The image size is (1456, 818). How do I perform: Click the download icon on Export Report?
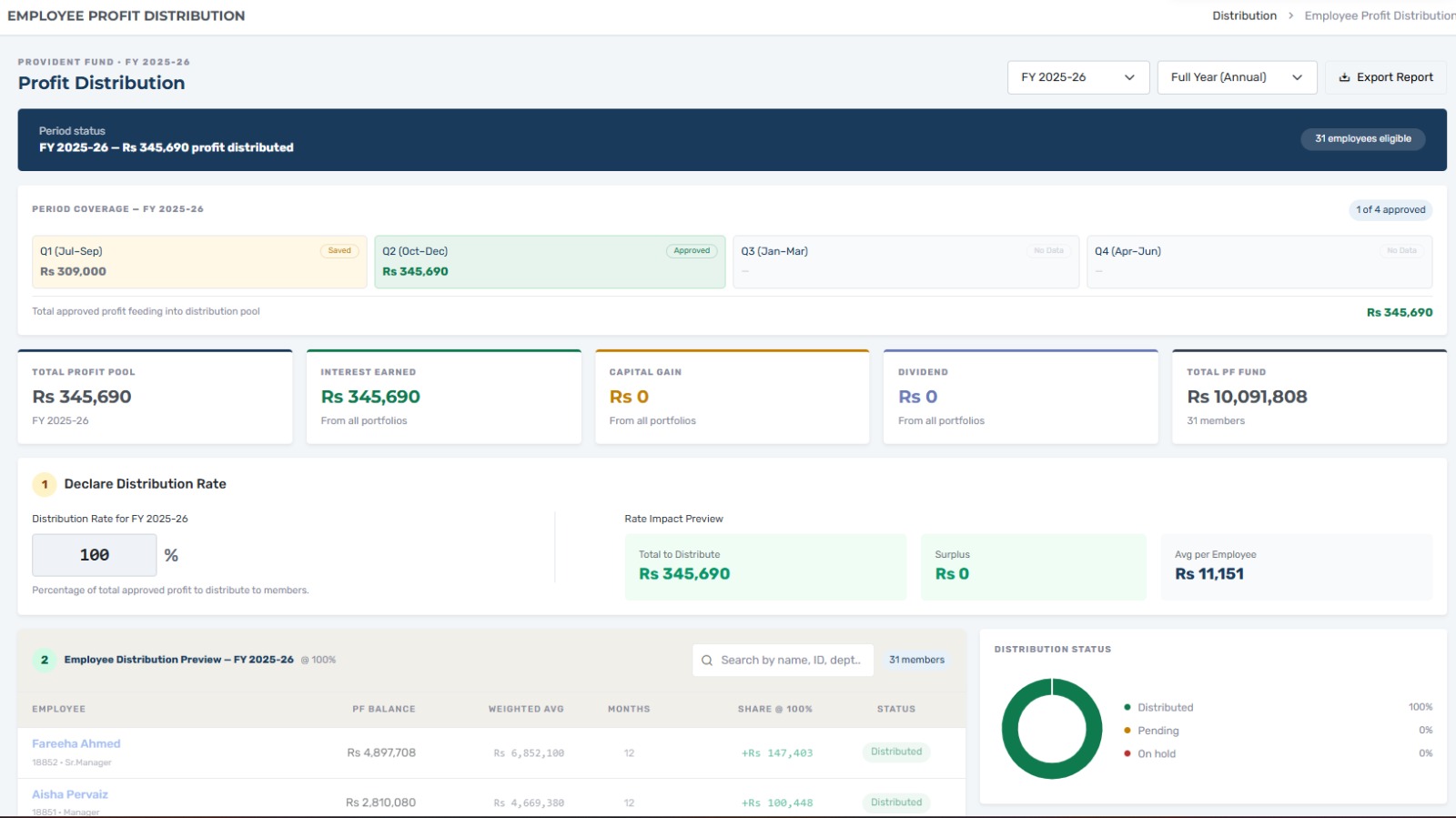[x=1344, y=77]
